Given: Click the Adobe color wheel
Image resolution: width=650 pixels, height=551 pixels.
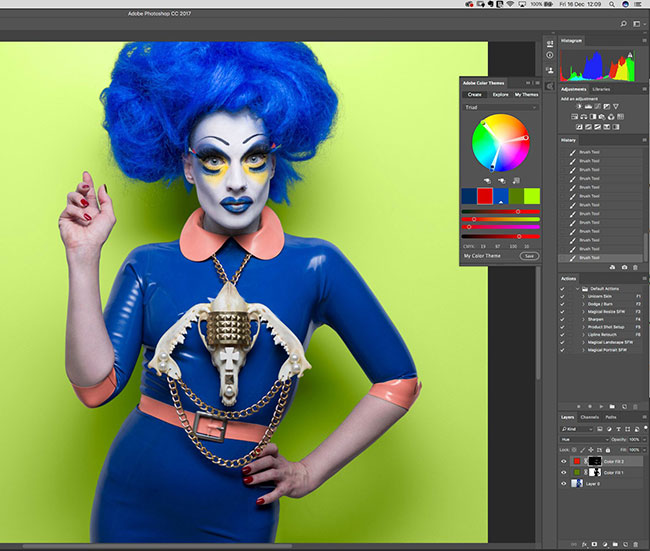Looking at the screenshot, I should pyautogui.click(x=501, y=143).
